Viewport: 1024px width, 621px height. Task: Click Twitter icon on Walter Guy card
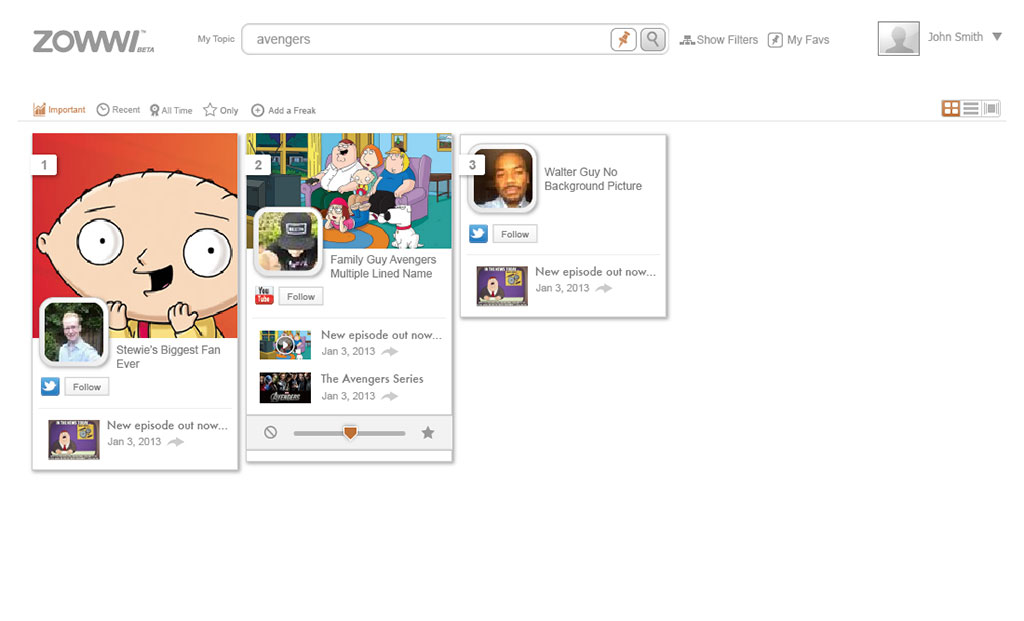coord(478,234)
